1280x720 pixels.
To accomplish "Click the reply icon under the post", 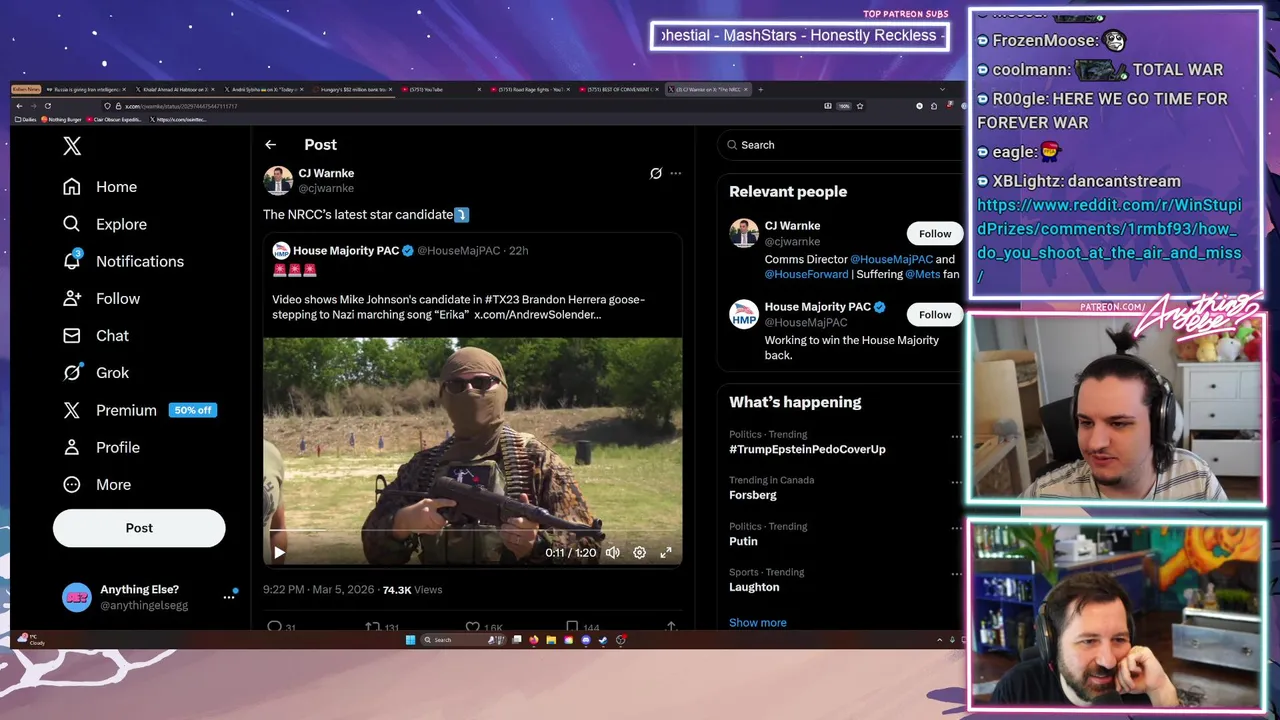I will point(275,627).
